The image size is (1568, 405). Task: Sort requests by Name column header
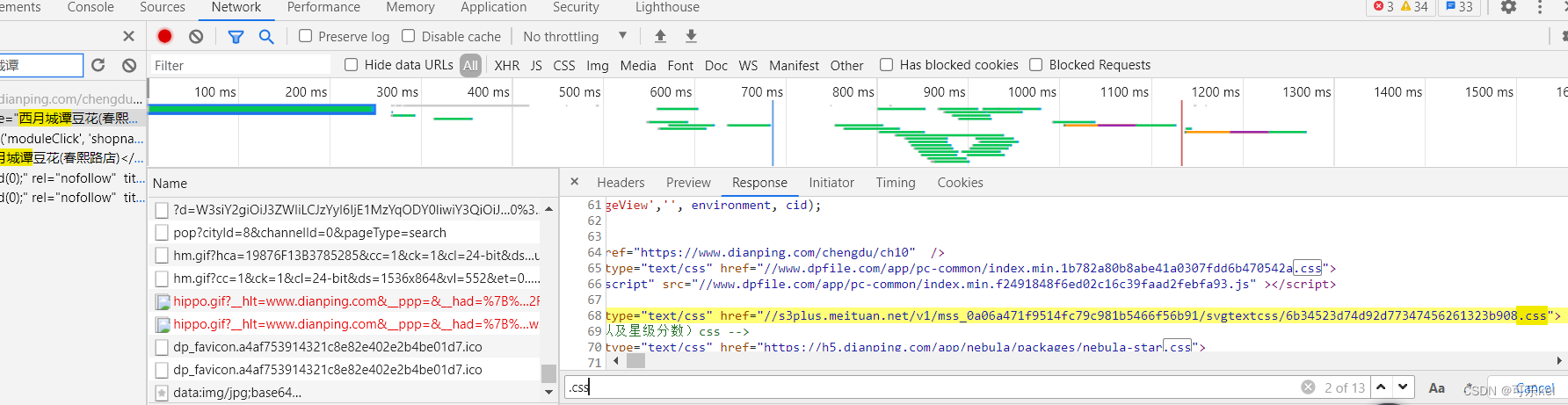tap(170, 183)
